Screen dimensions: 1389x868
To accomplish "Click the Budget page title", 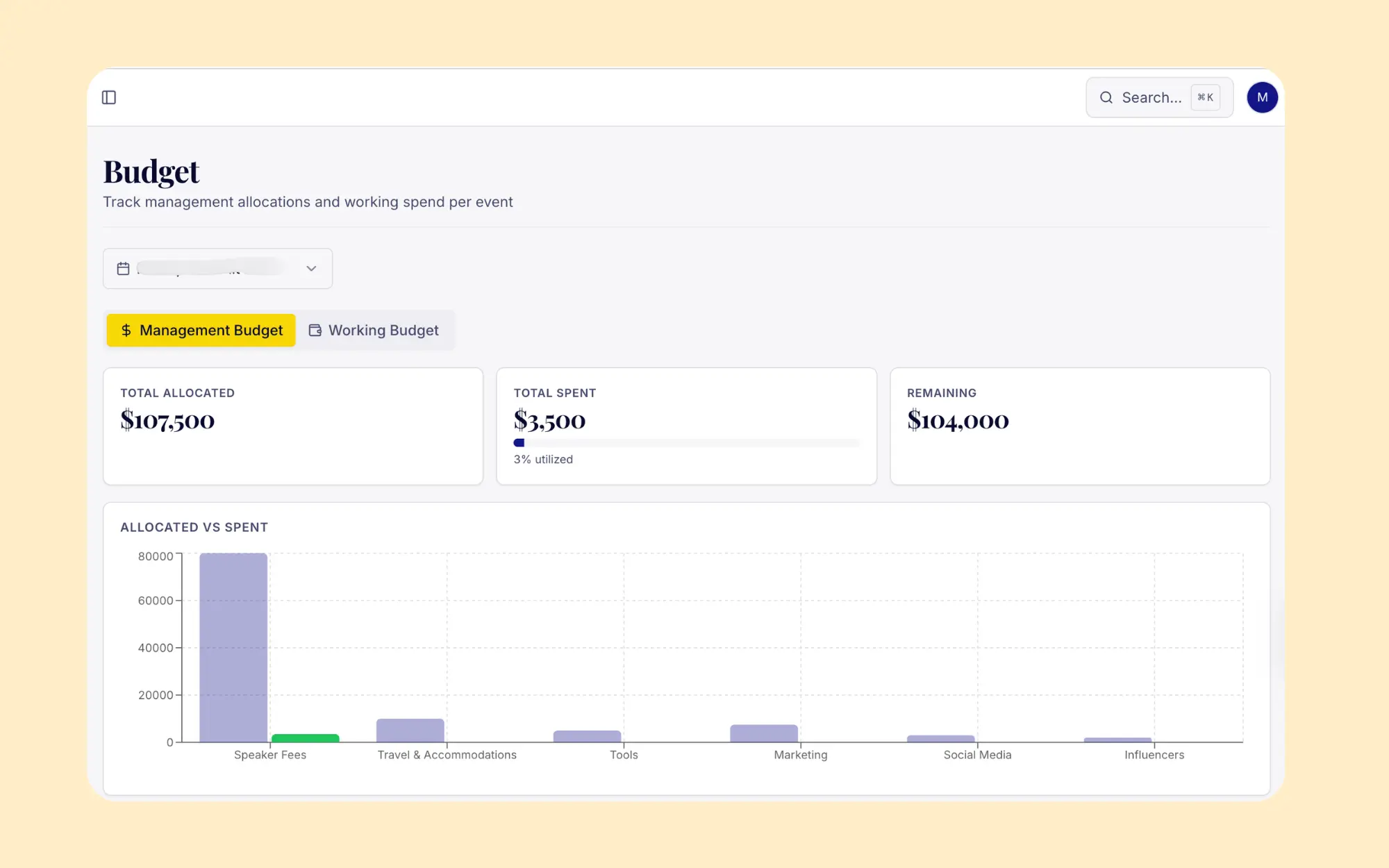I will pyautogui.click(x=151, y=172).
